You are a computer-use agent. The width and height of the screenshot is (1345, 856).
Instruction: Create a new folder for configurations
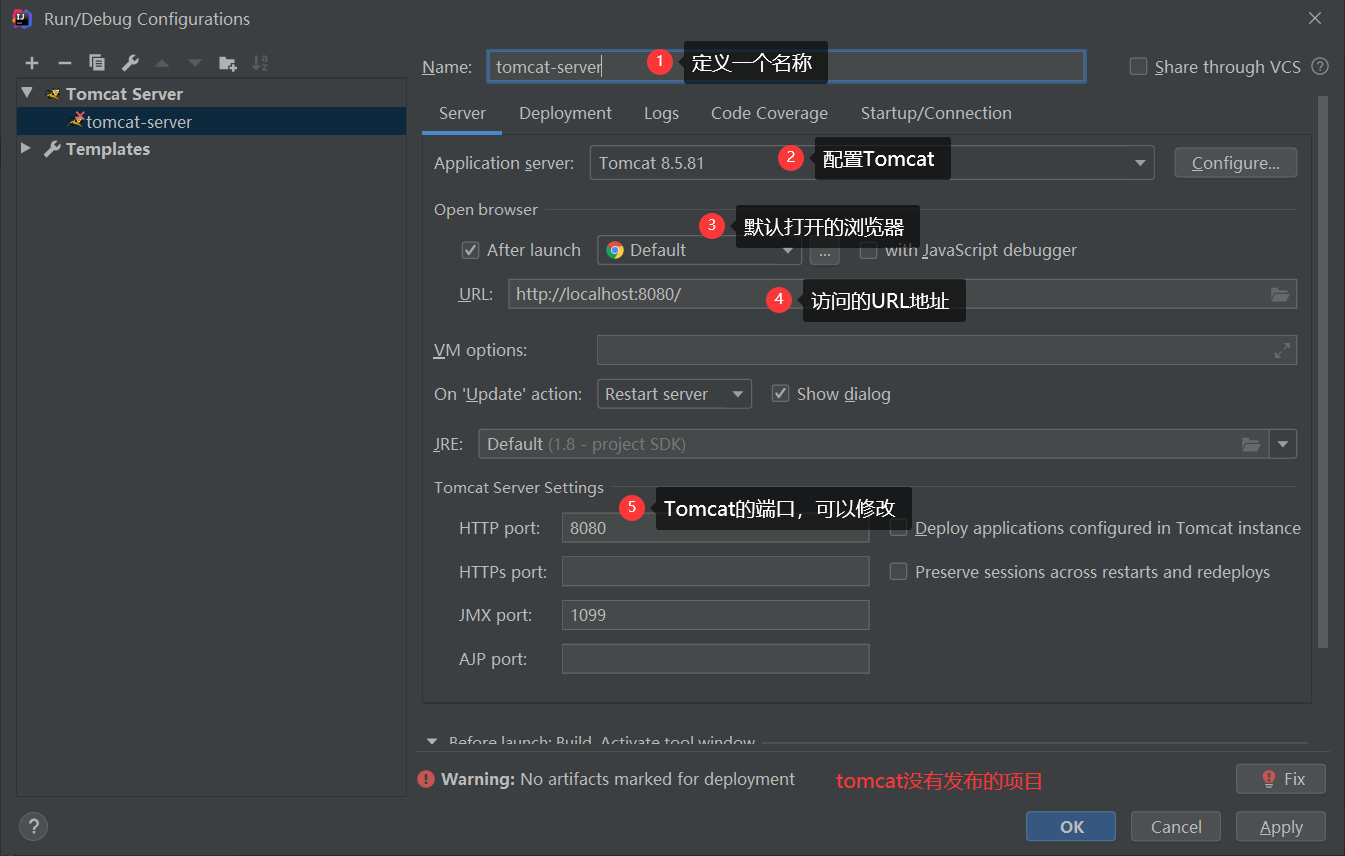pos(228,63)
